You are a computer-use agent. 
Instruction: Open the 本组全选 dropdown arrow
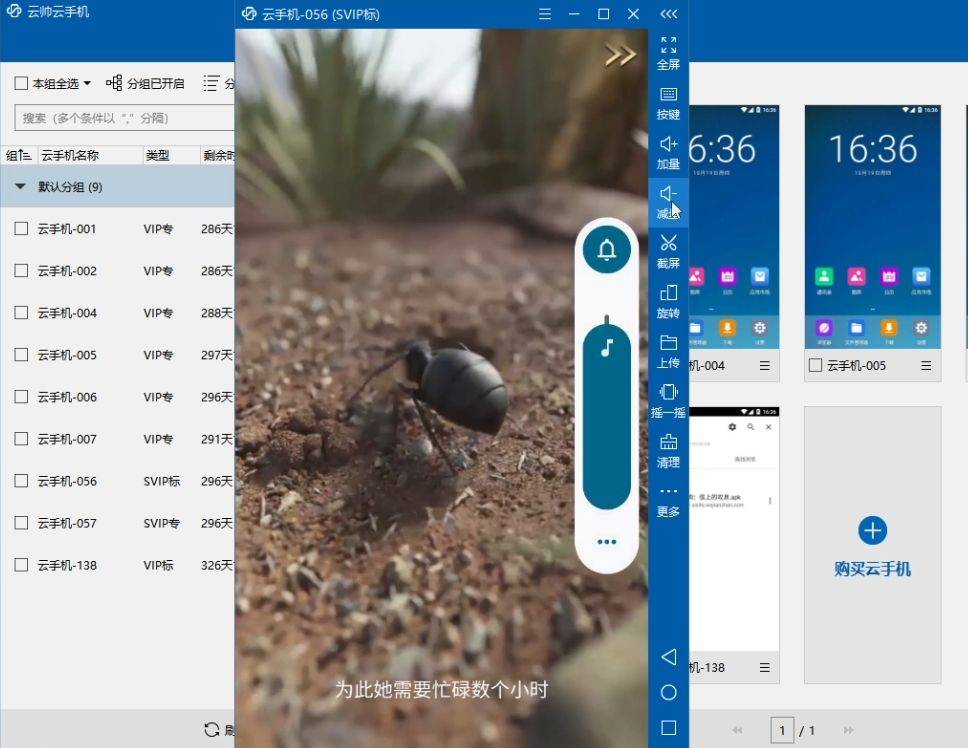pos(87,83)
